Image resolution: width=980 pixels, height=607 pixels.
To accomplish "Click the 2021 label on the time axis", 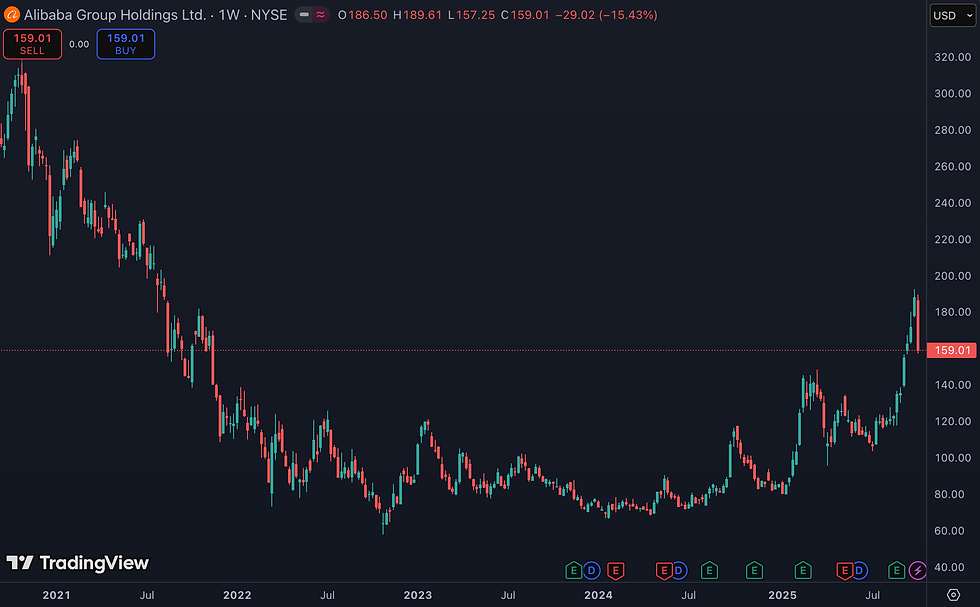I will [x=56, y=595].
